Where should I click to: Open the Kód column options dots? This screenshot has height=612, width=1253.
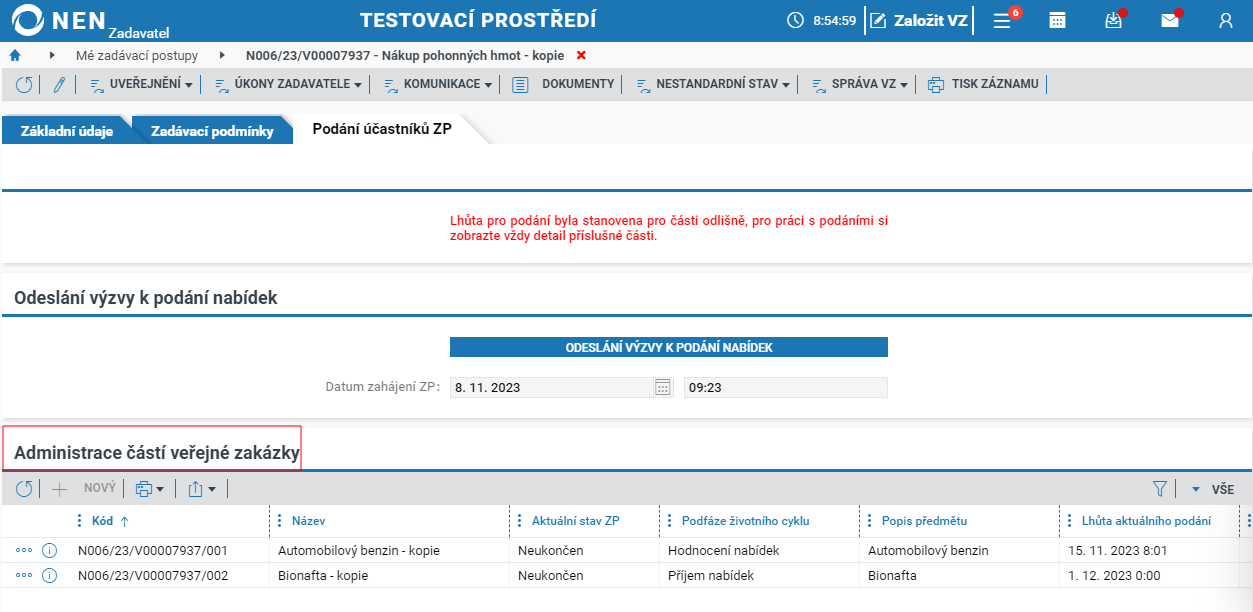[80, 521]
